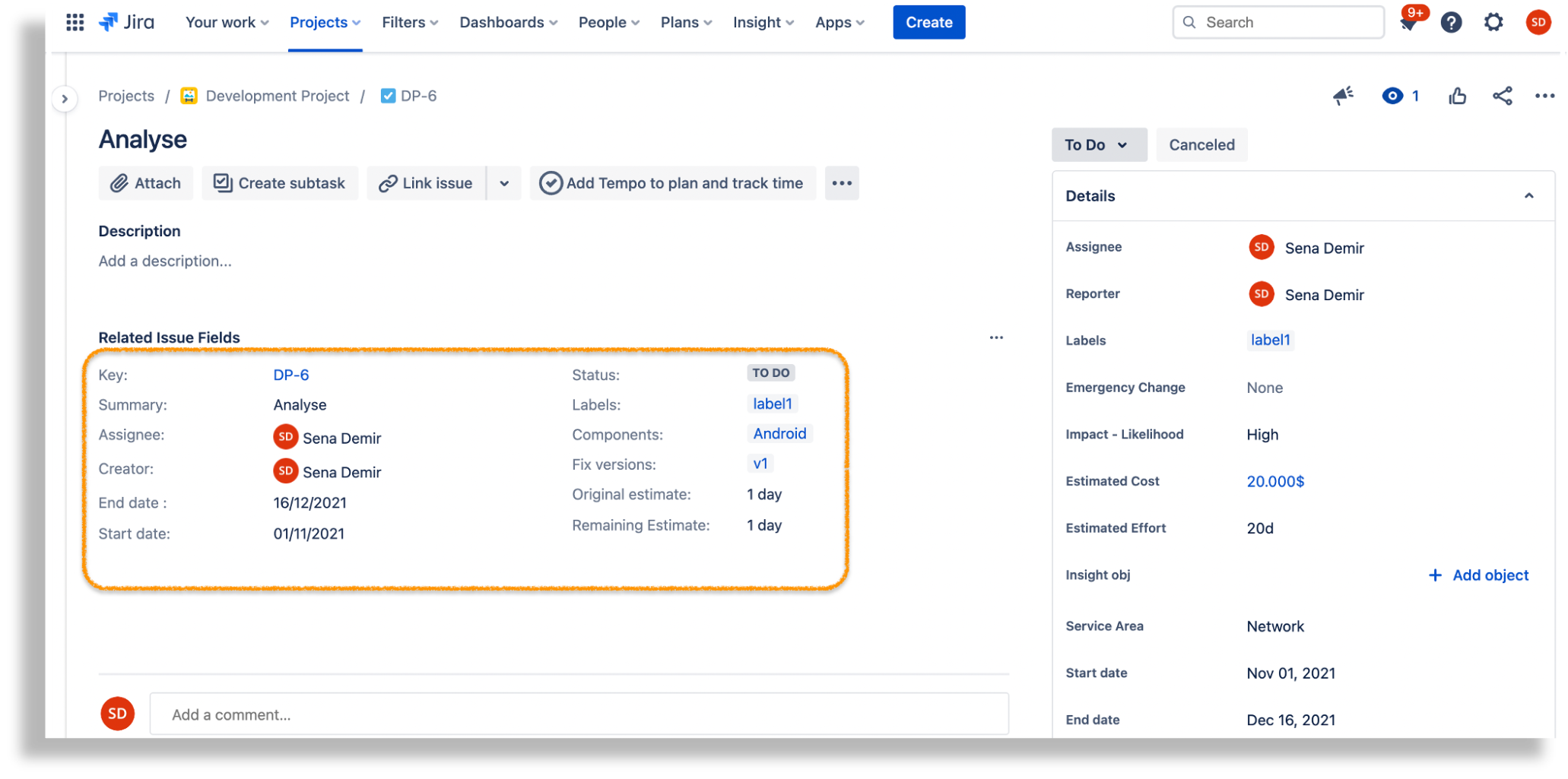Click the Canceled status button
The width and height of the screenshot is (1568, 779).
1201,144
